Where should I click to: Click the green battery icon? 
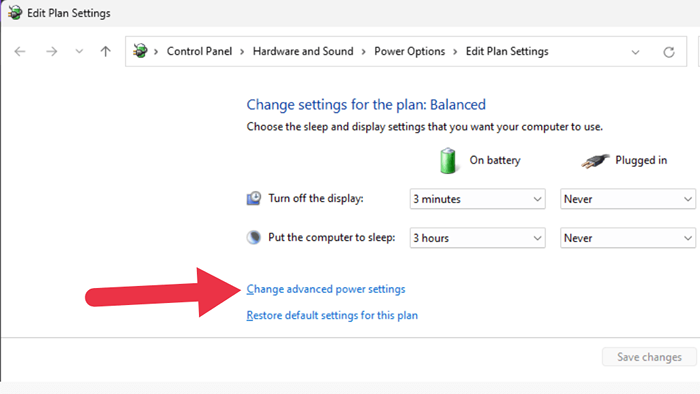click(x=448, y=161)
